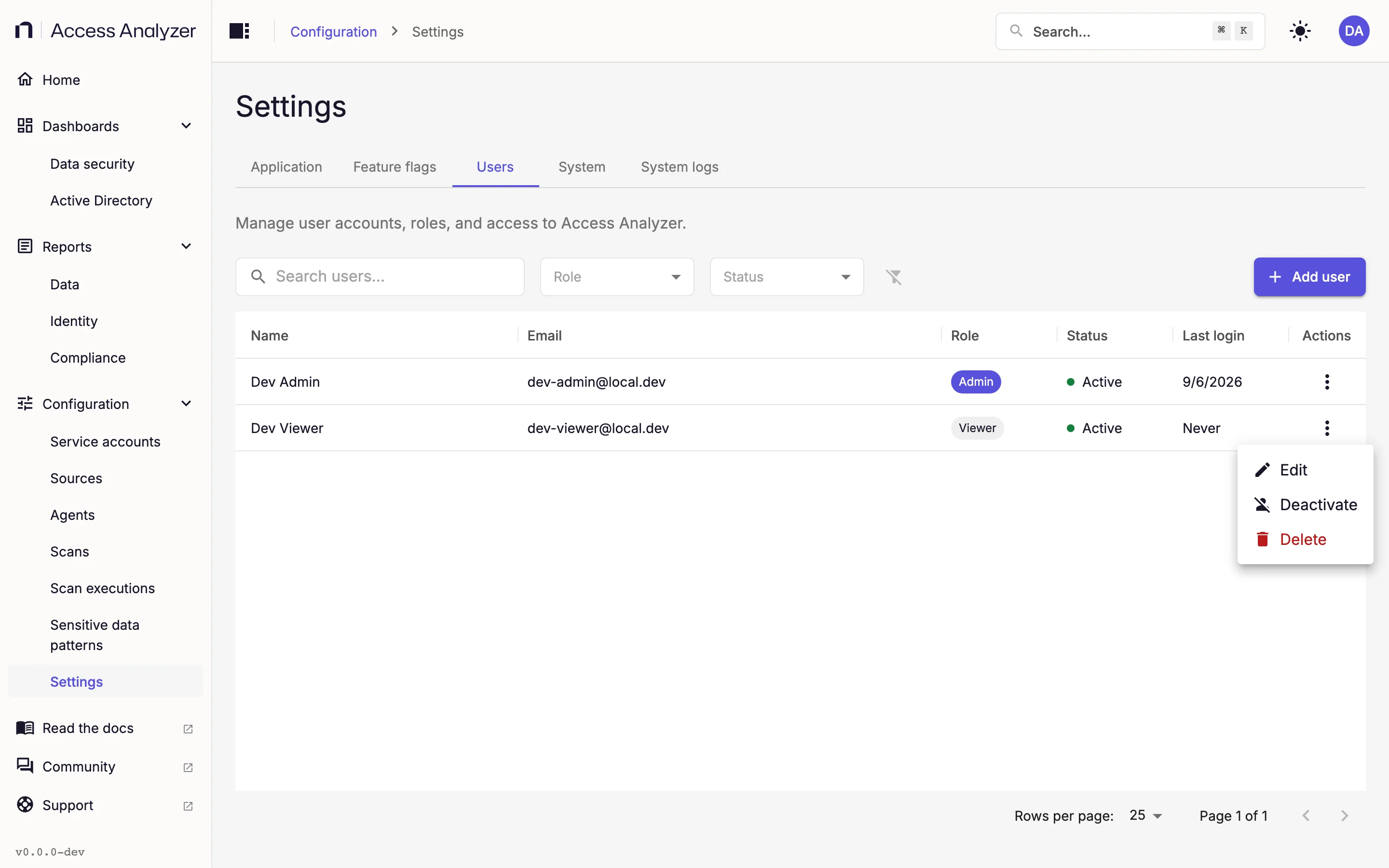Image resolution: width=1389 pixels, height=868 pixels.
Task: Switch to the System tab
Action: 582,167
